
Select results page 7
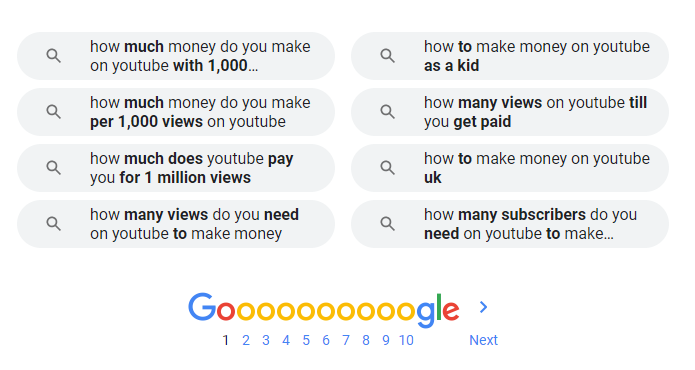[x=346, y=340]
